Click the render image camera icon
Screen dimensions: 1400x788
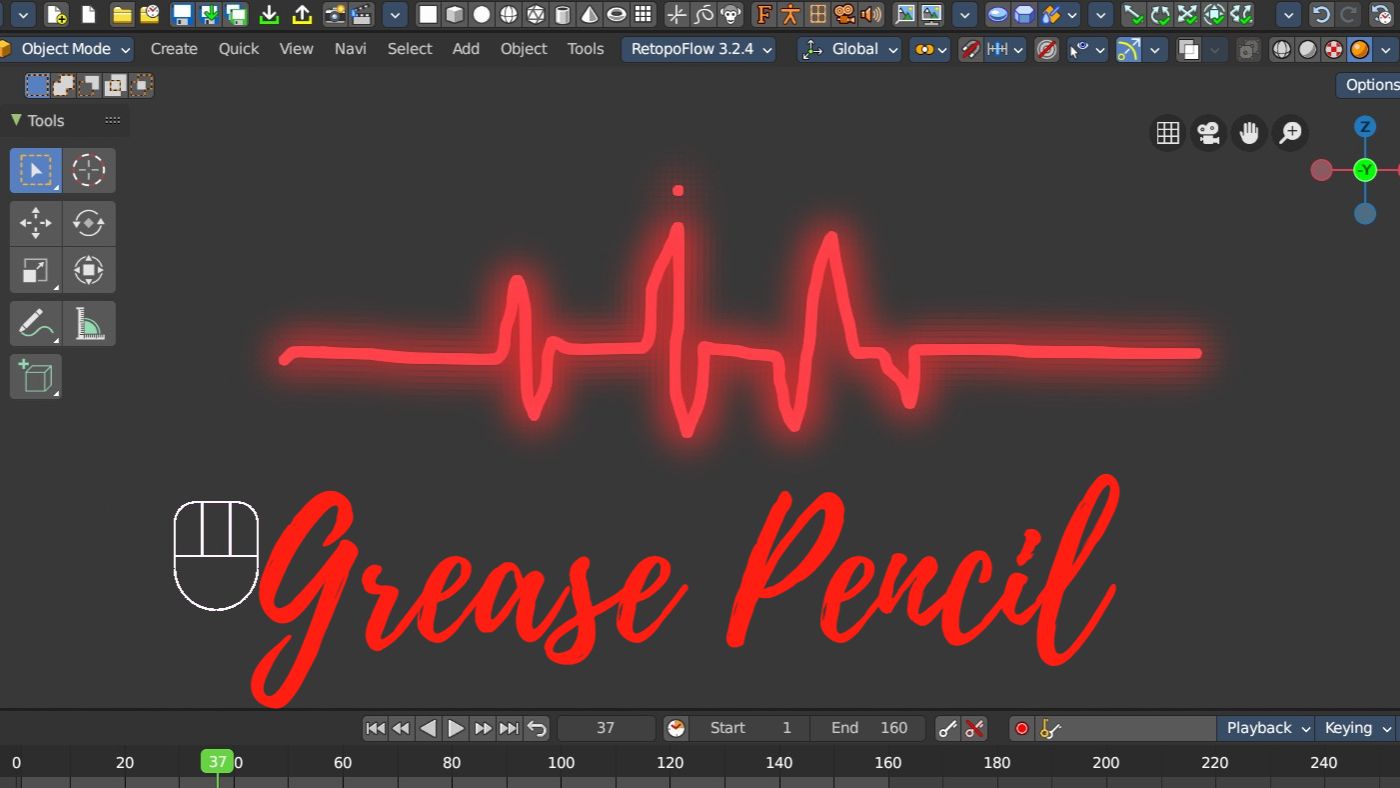pyautogui.click(x=335, y=15)
